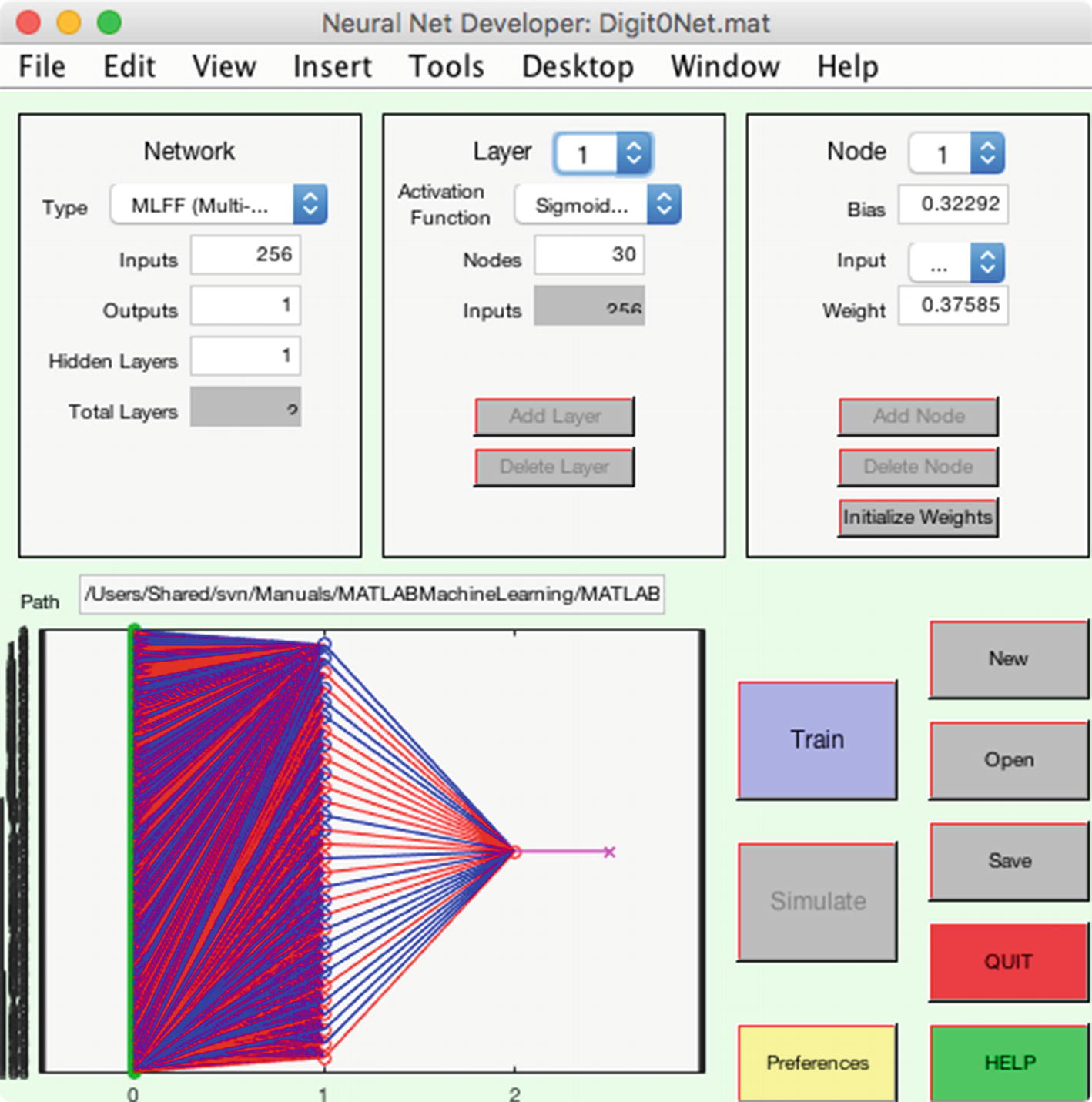Open the Preferences dialog

pyautogui.click(x=816, y=1063)
